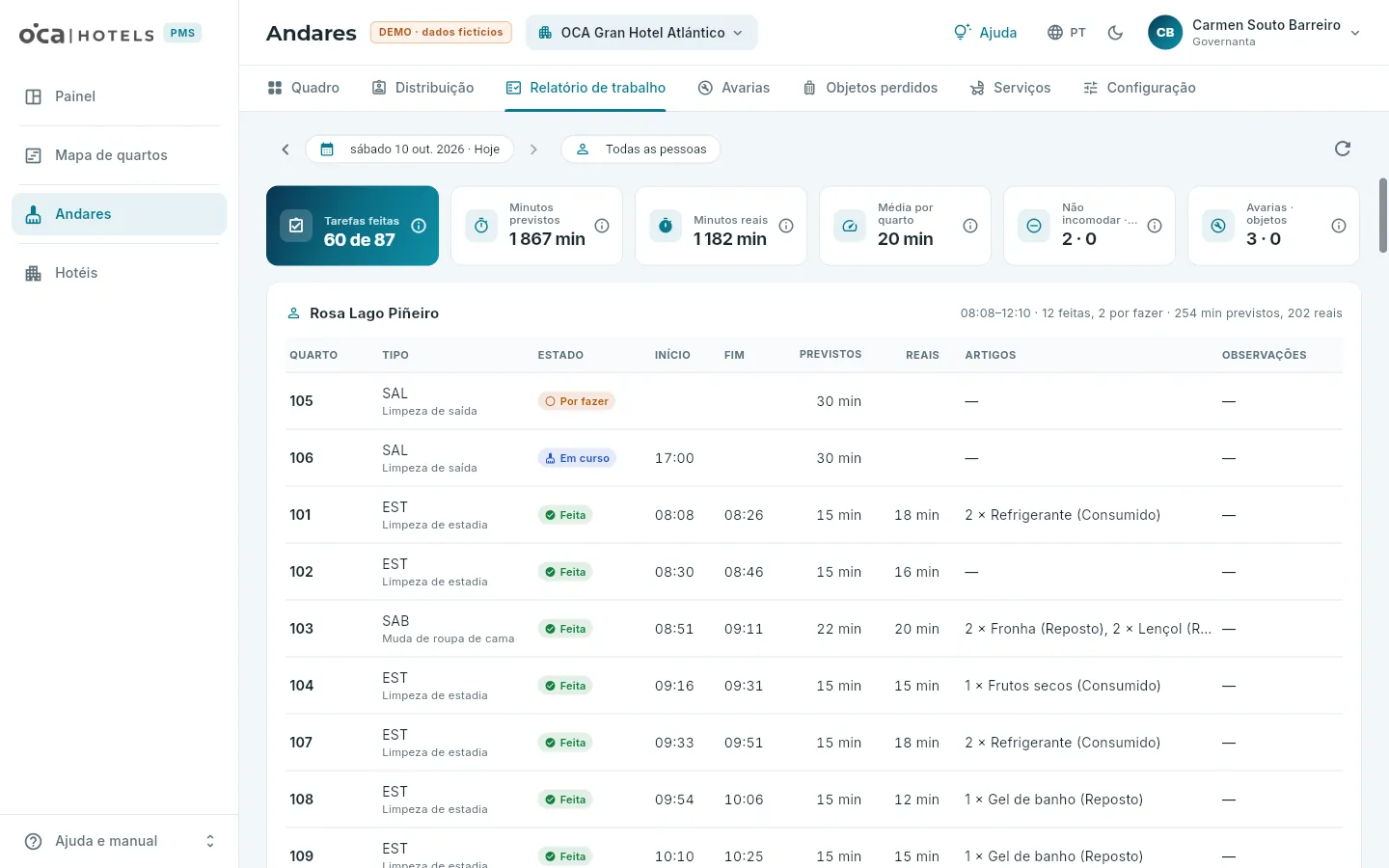This screenshot has height=868, width=1389.
Task: Change language with the PT button
Action: [1067, 33]
